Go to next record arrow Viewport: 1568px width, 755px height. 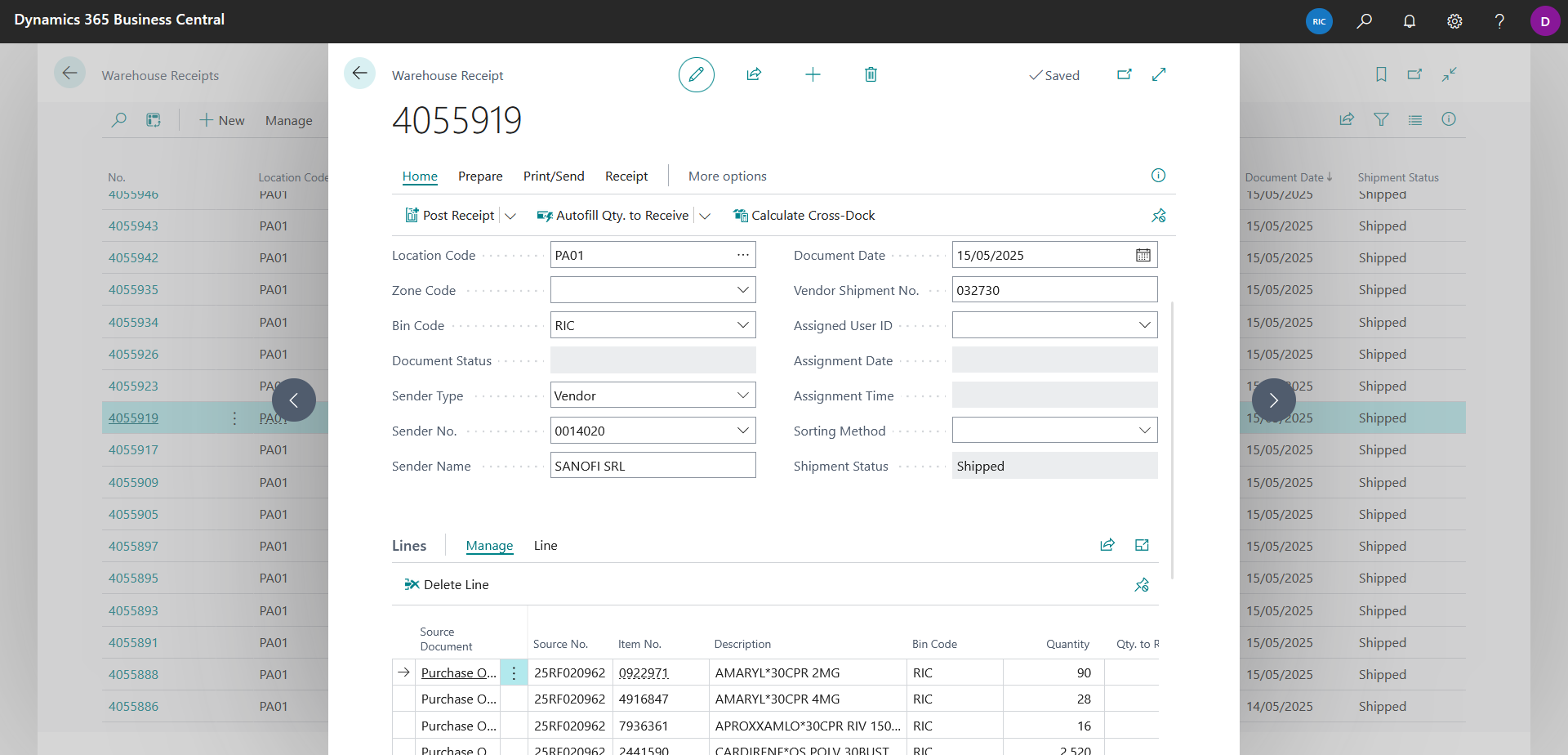(x=1274, y=400)
